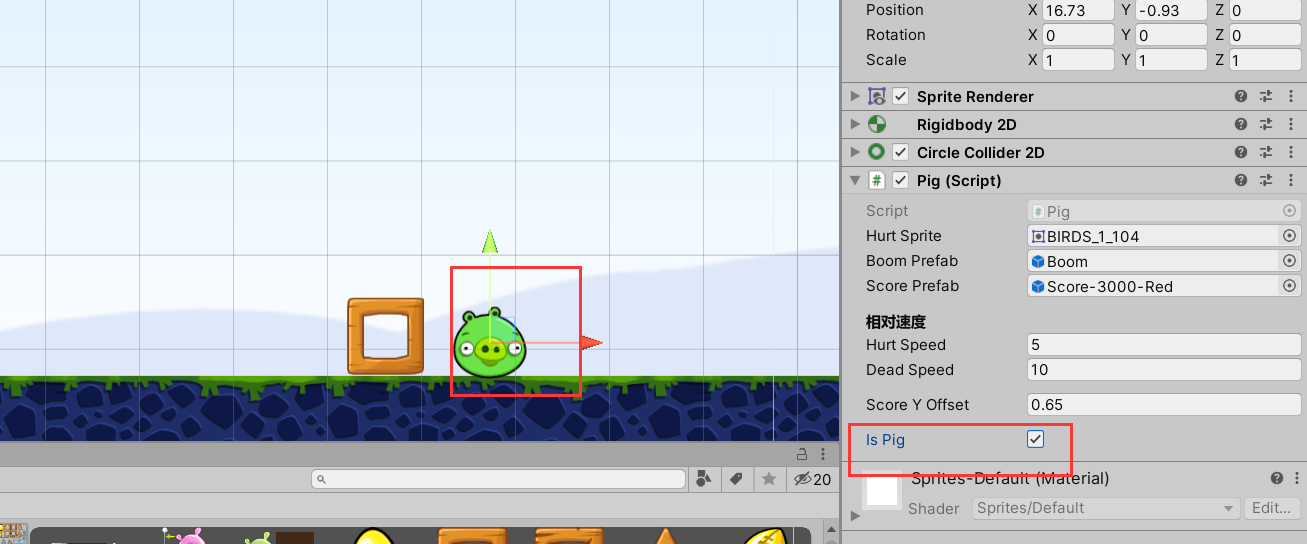The width and height of the screenshot is (1307, 544).
Task: Click the favorites star icon in Project panel
Action: 769,479
